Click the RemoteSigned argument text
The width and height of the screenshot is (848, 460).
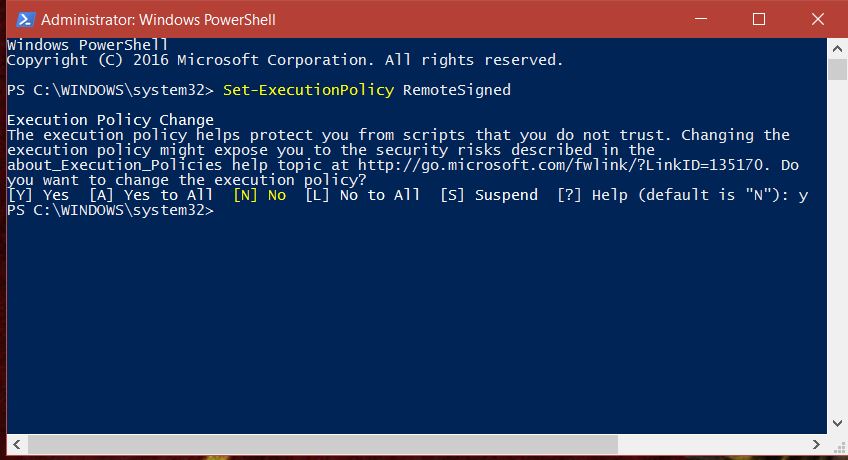(x=456, y=90)
